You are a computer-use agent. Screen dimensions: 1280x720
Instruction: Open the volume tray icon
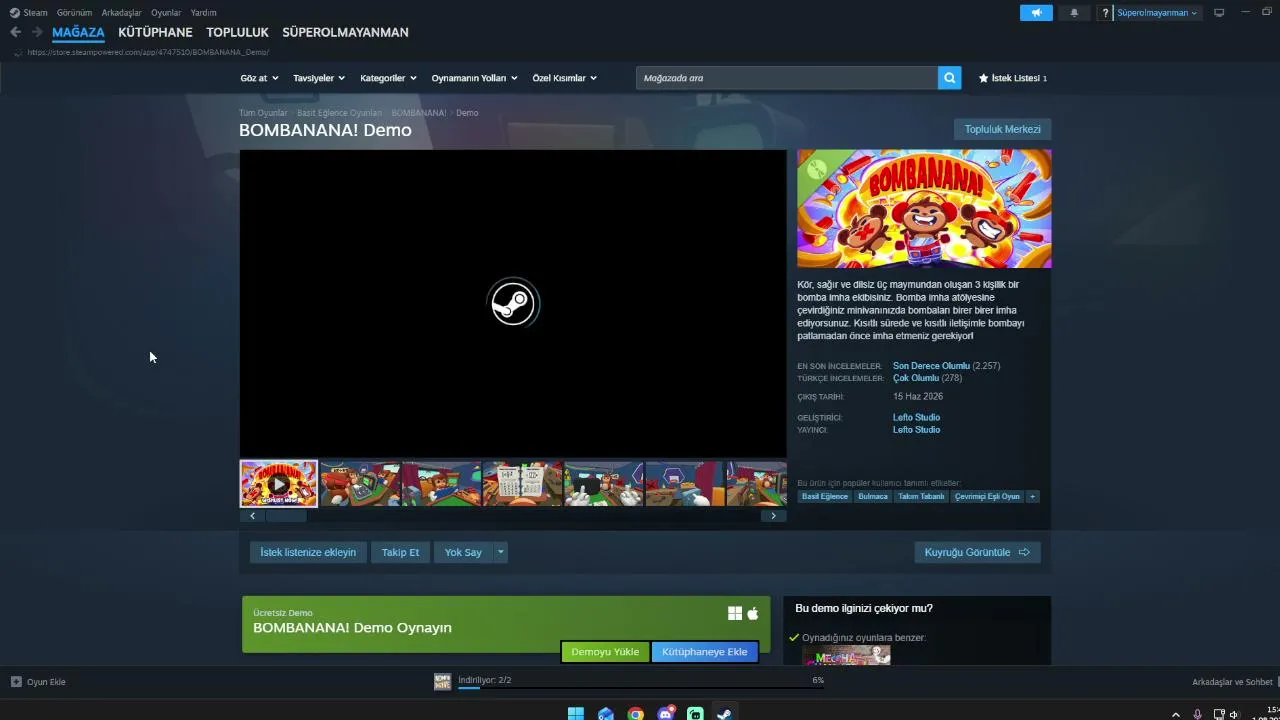[1234, 714]
